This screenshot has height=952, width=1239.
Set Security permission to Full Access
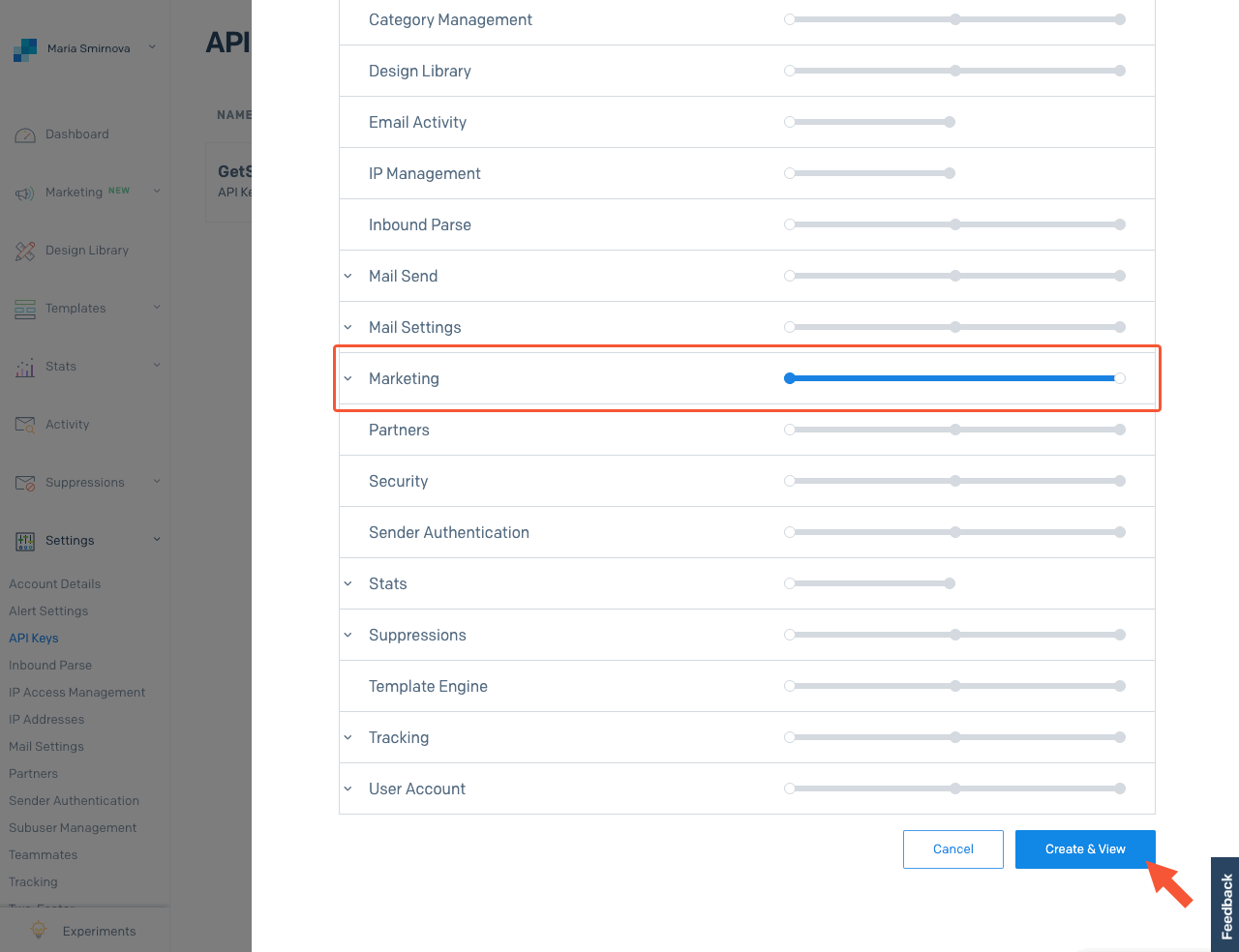(1120, 481)
